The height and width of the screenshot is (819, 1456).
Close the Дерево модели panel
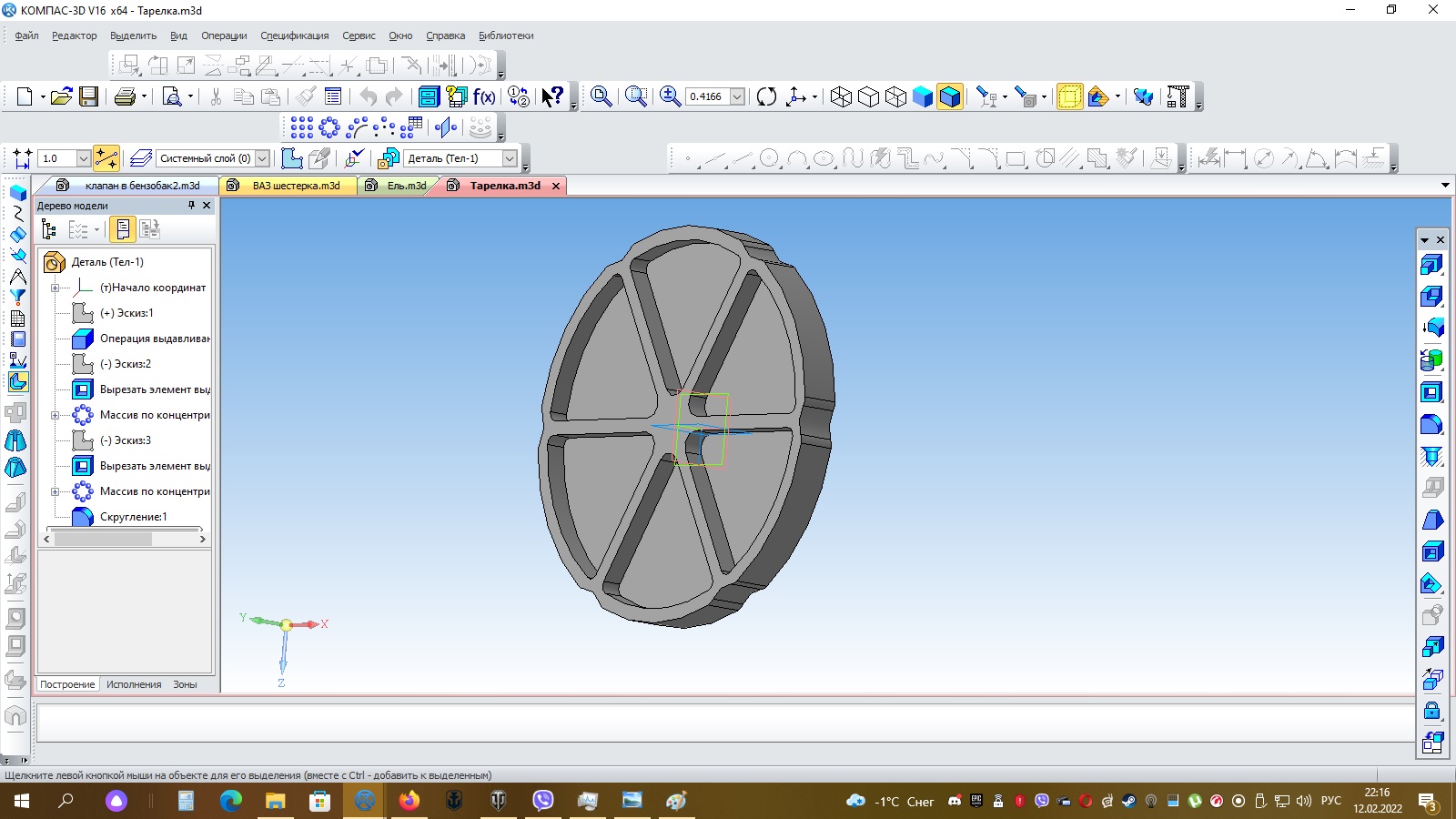(x=207, y=206)
